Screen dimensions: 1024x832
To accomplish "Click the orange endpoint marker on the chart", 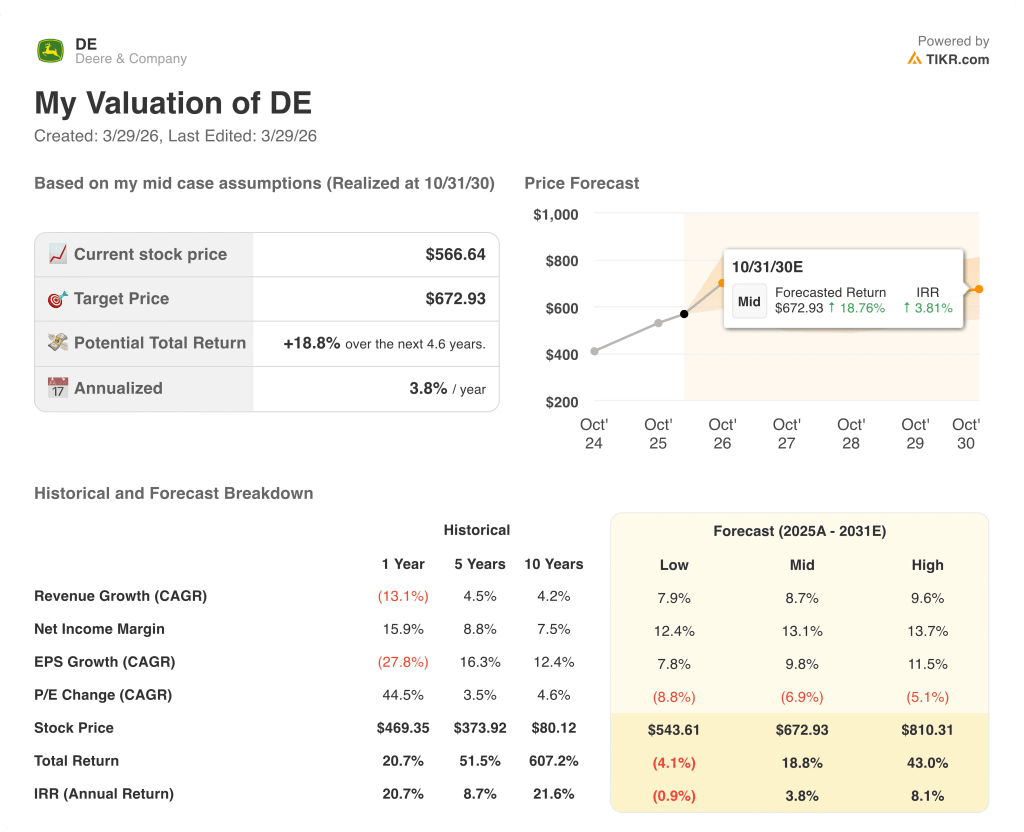I will (x=978, y=290).
